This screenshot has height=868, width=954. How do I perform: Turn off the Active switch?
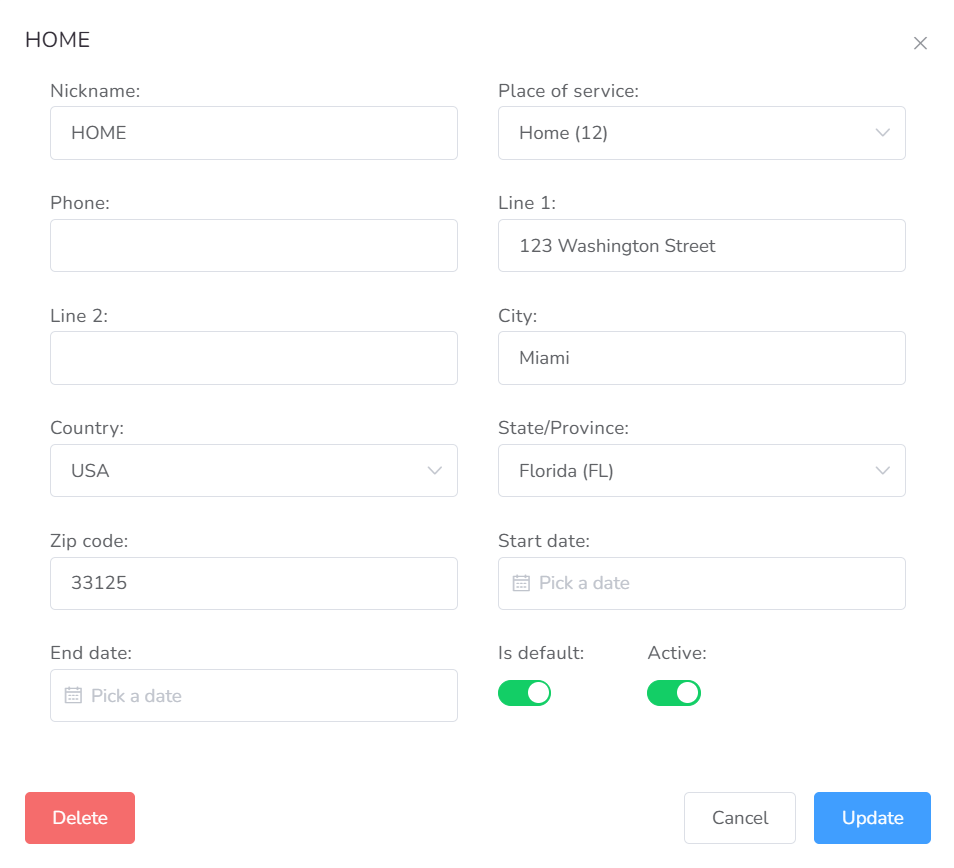[674, 693]
